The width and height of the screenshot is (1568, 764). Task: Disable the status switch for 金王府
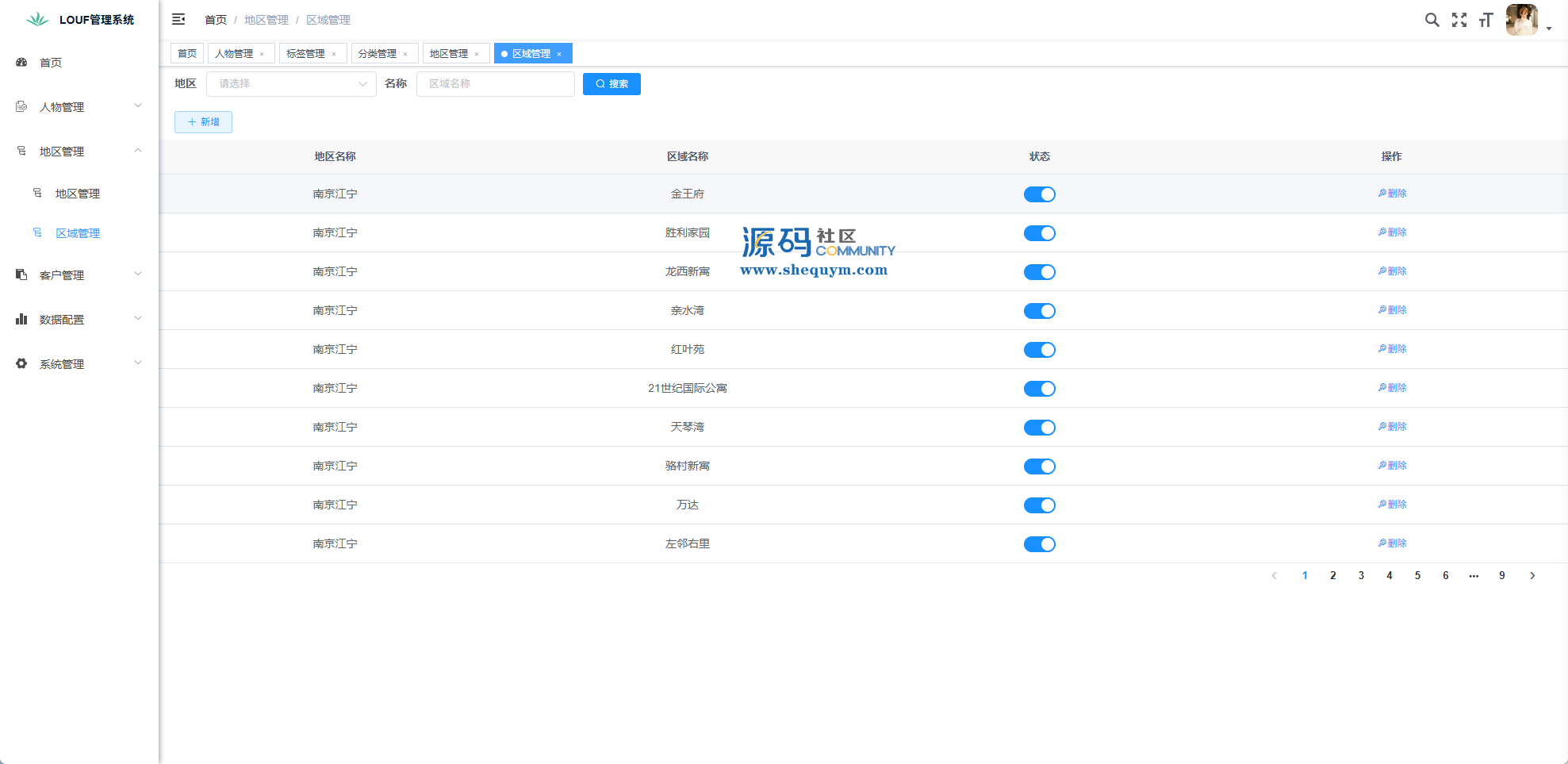tap(1039, 194)
